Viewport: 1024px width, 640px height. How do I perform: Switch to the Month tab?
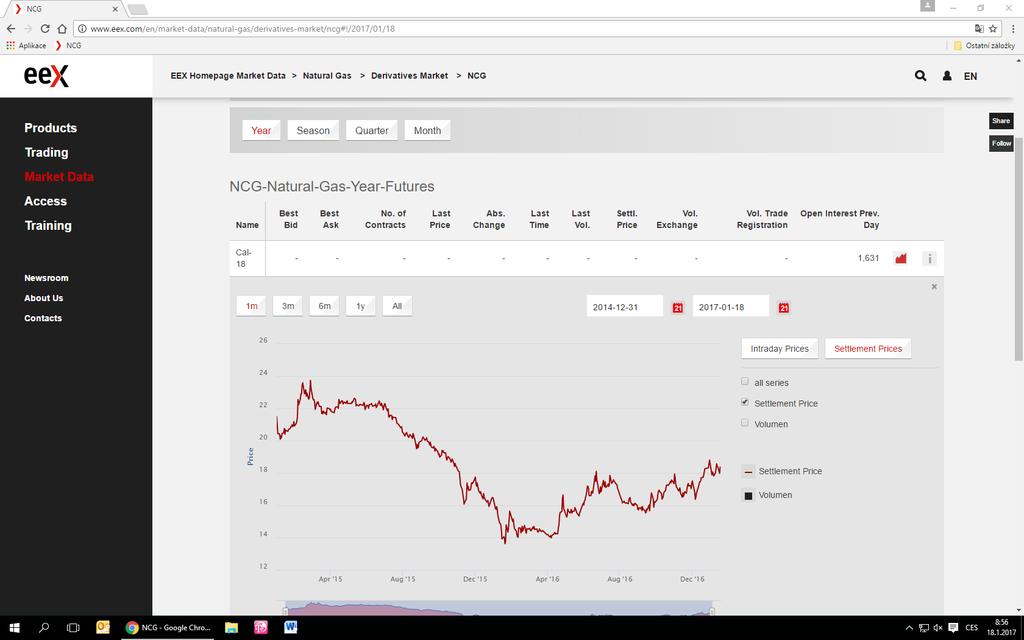(x=427, y=131)
